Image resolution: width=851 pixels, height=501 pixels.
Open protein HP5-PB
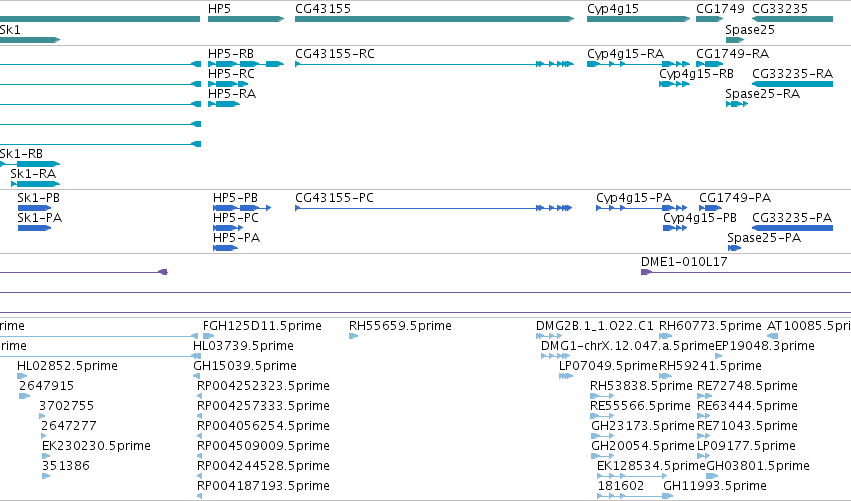click(242, 208)
